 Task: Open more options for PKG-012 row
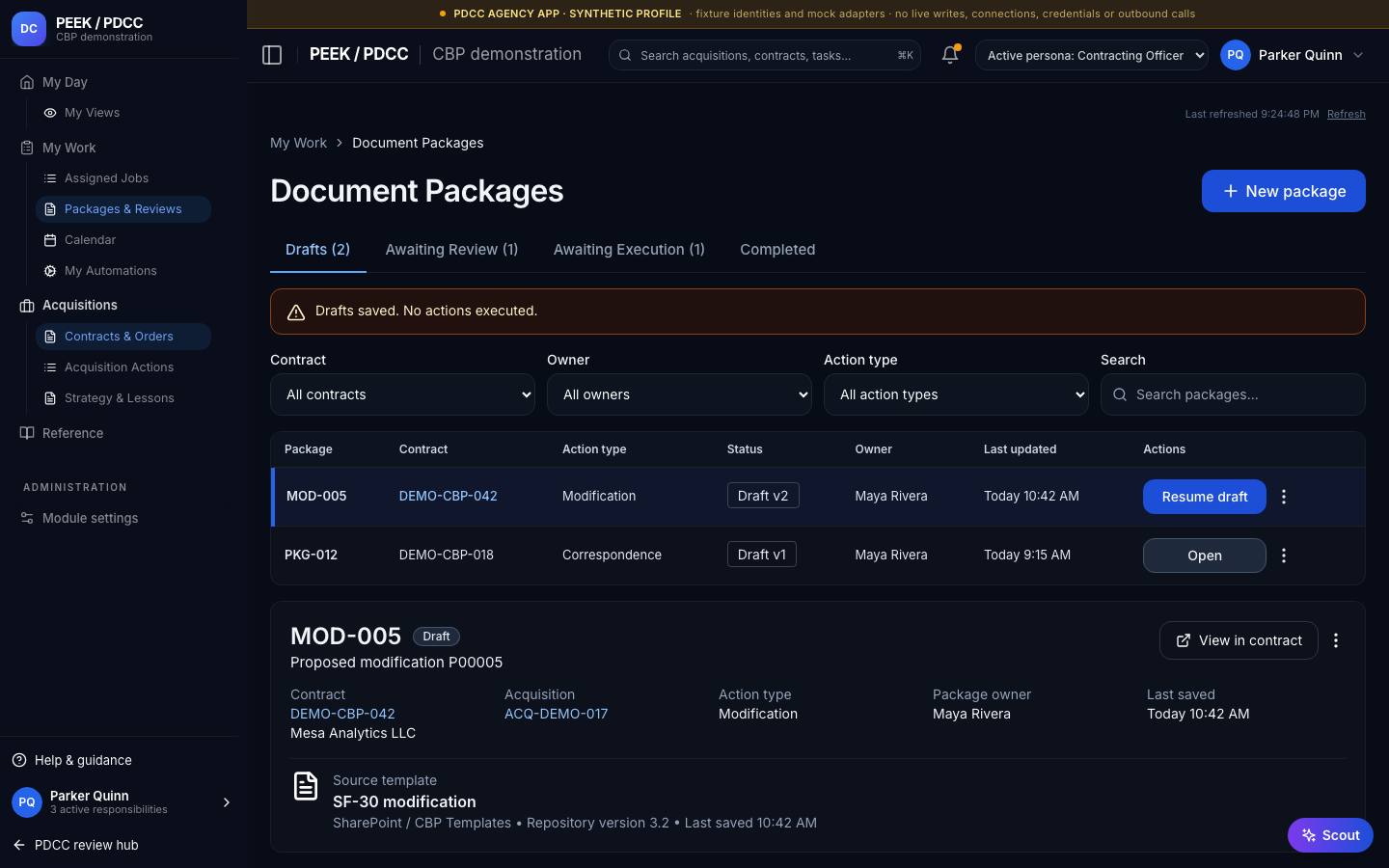point(1284,556)
